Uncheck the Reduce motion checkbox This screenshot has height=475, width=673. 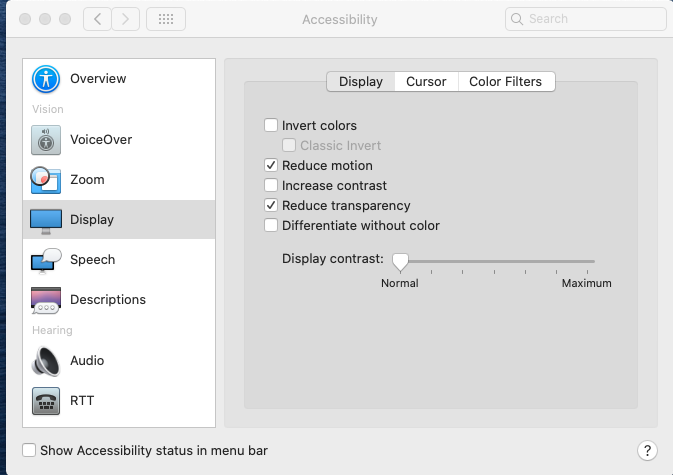coord(271,166)
